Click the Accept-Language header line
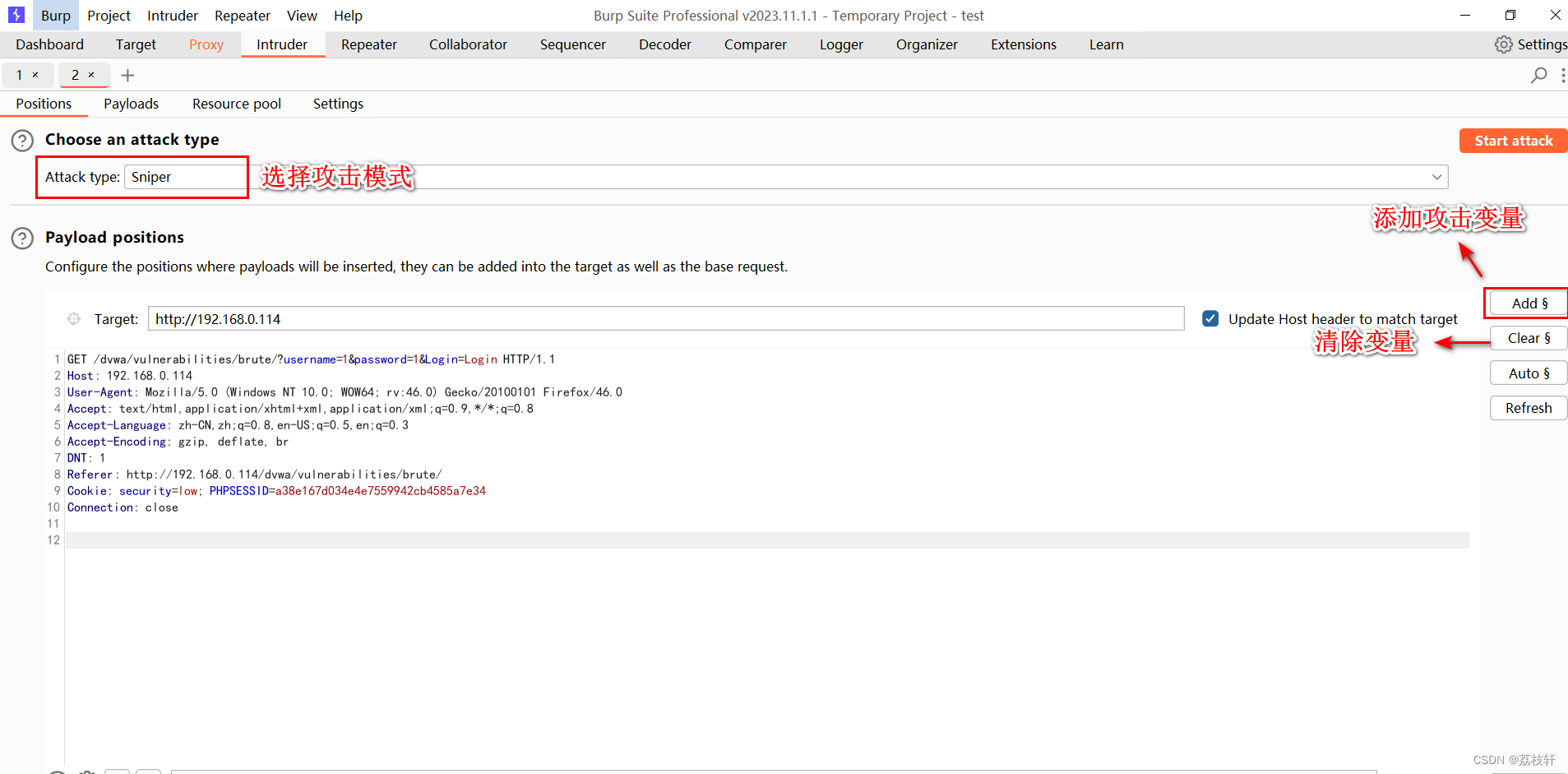The width and height of the screenshot is (1568, 774). (x=238, y=425)
